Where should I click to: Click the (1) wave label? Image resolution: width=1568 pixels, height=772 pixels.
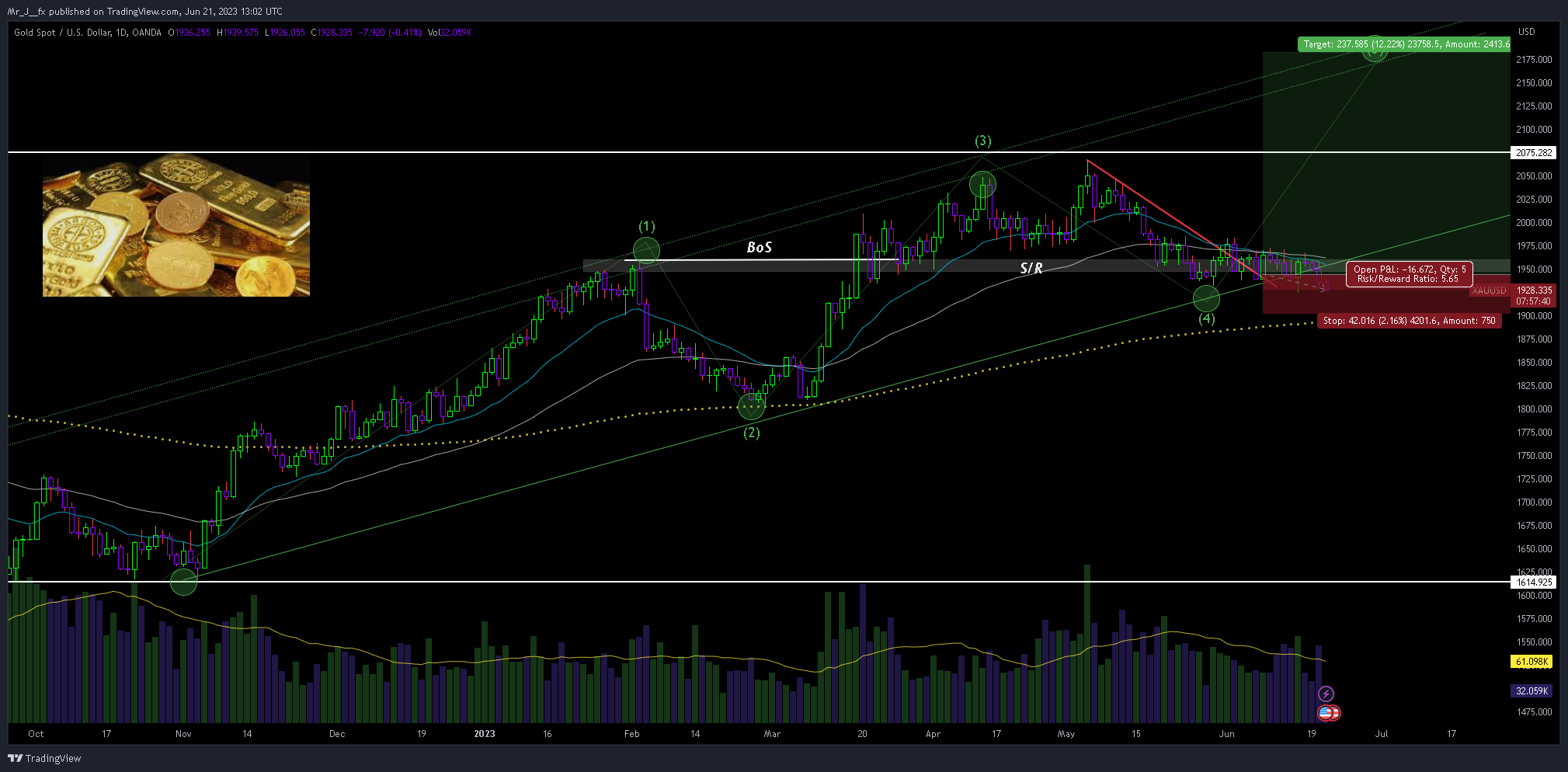[x=647, y=226]
